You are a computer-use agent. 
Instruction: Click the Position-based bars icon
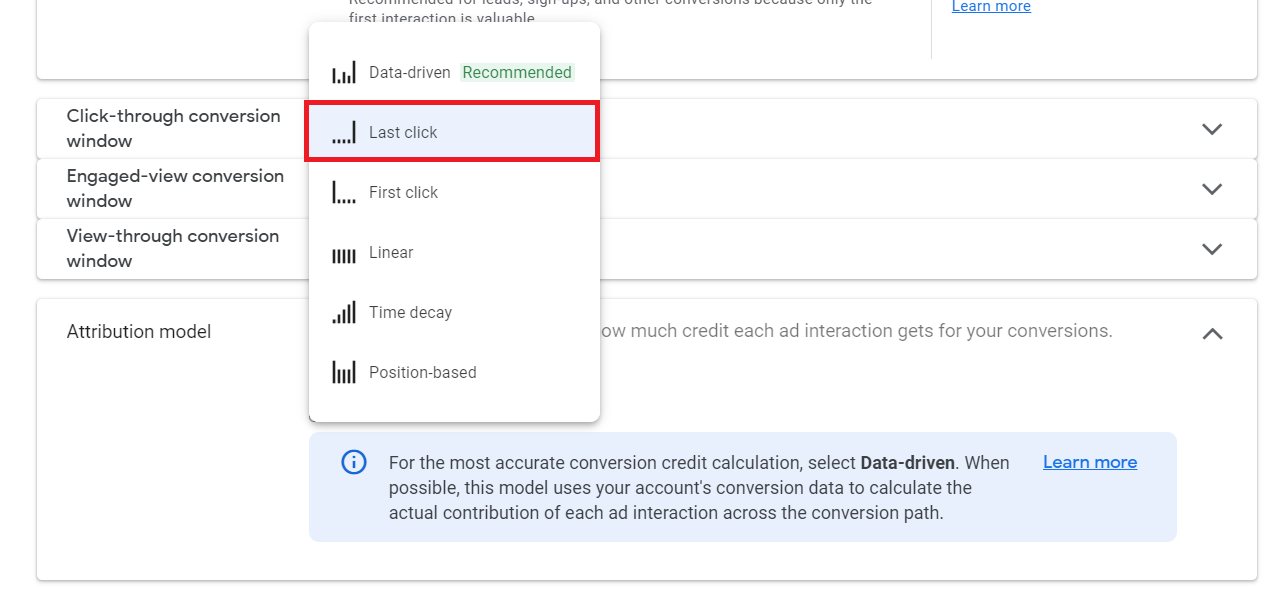[343, 372]
